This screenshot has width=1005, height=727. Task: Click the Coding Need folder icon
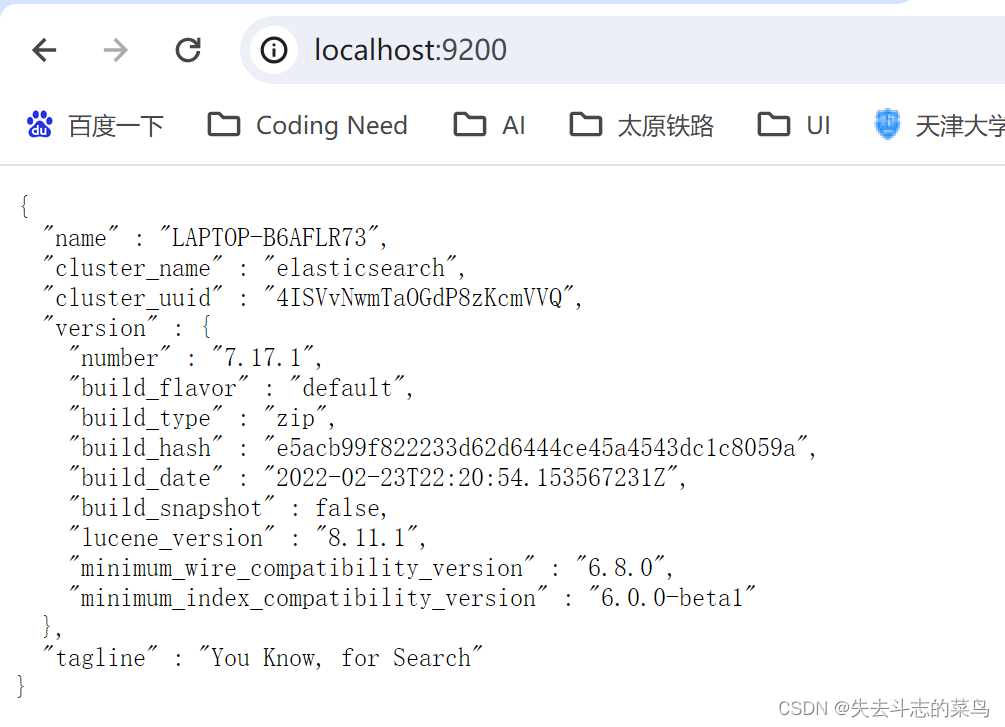pyautogui.click(x=222, y=124)
